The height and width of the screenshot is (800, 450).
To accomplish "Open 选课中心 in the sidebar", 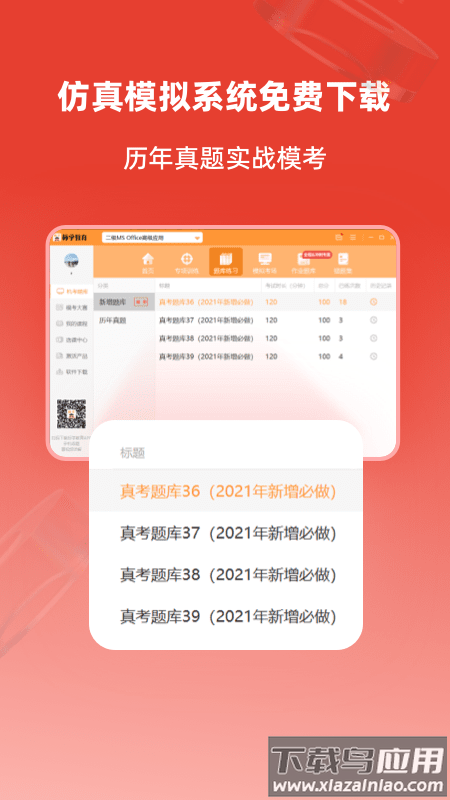I will pyautogui.click(x=72, y=339).
